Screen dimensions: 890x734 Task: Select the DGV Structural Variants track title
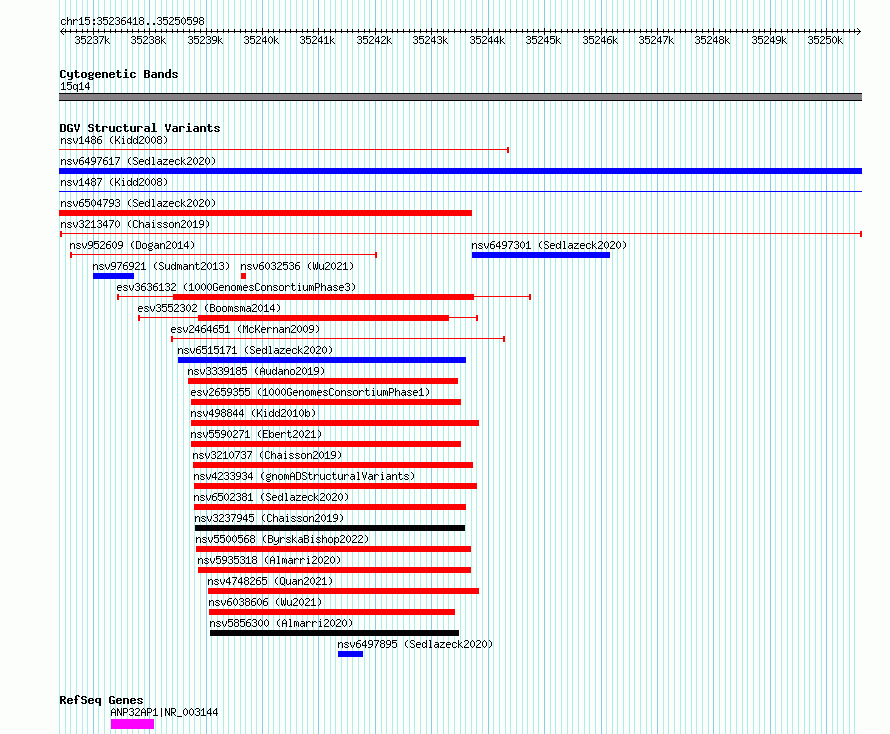tap(140, 128)
